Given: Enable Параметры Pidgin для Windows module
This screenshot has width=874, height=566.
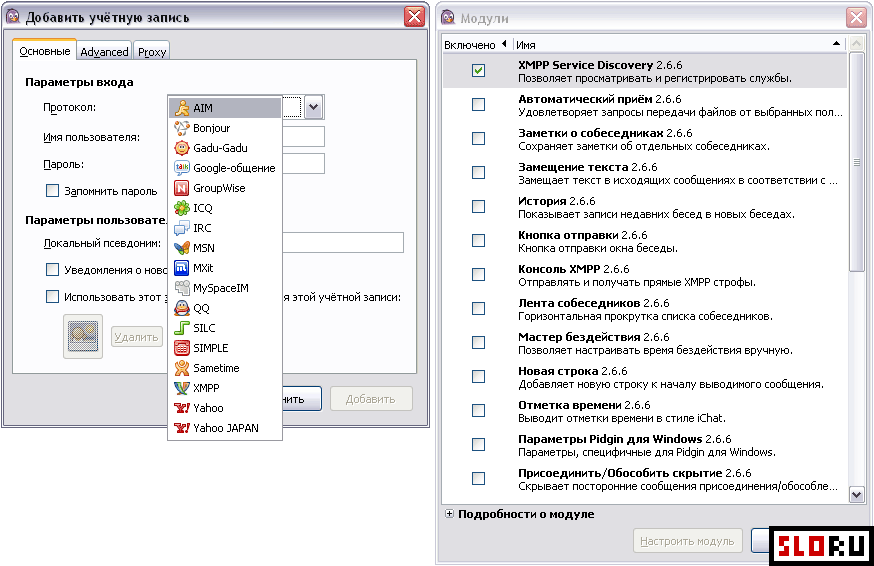Looking at the screenshot, I should point(478,444).
